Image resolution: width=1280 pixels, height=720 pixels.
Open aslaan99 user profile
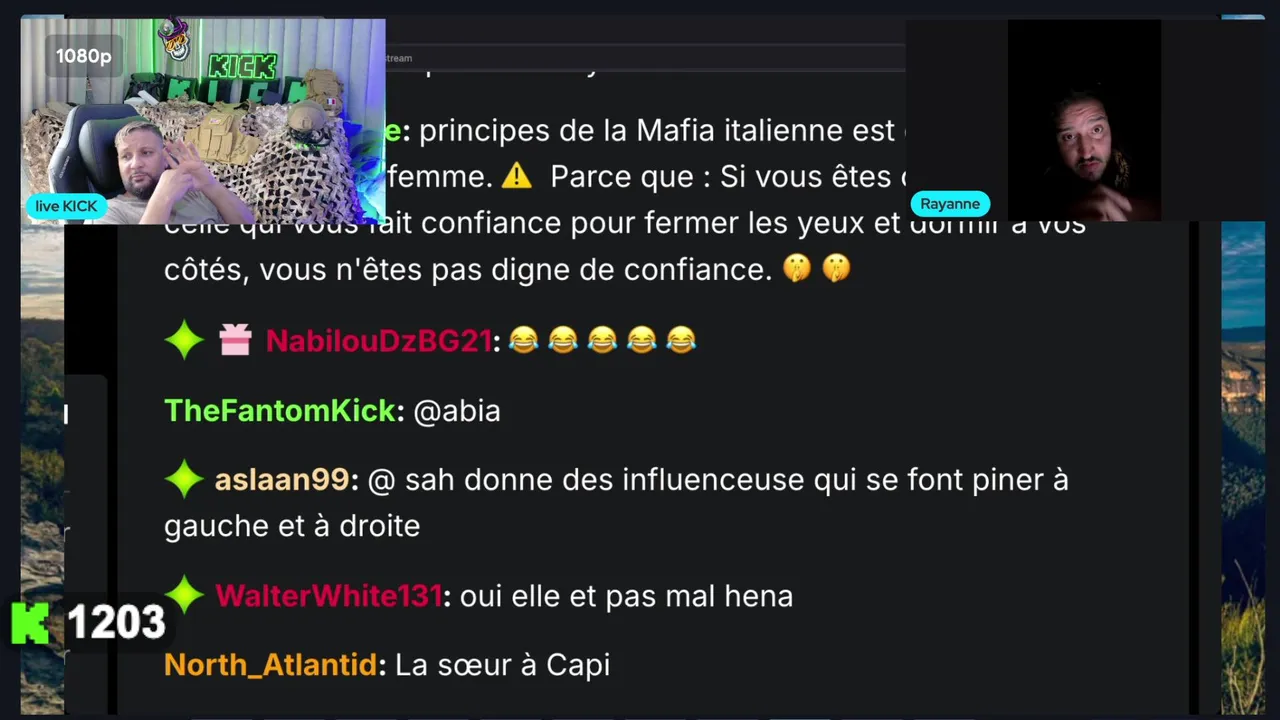click(282, 480)
